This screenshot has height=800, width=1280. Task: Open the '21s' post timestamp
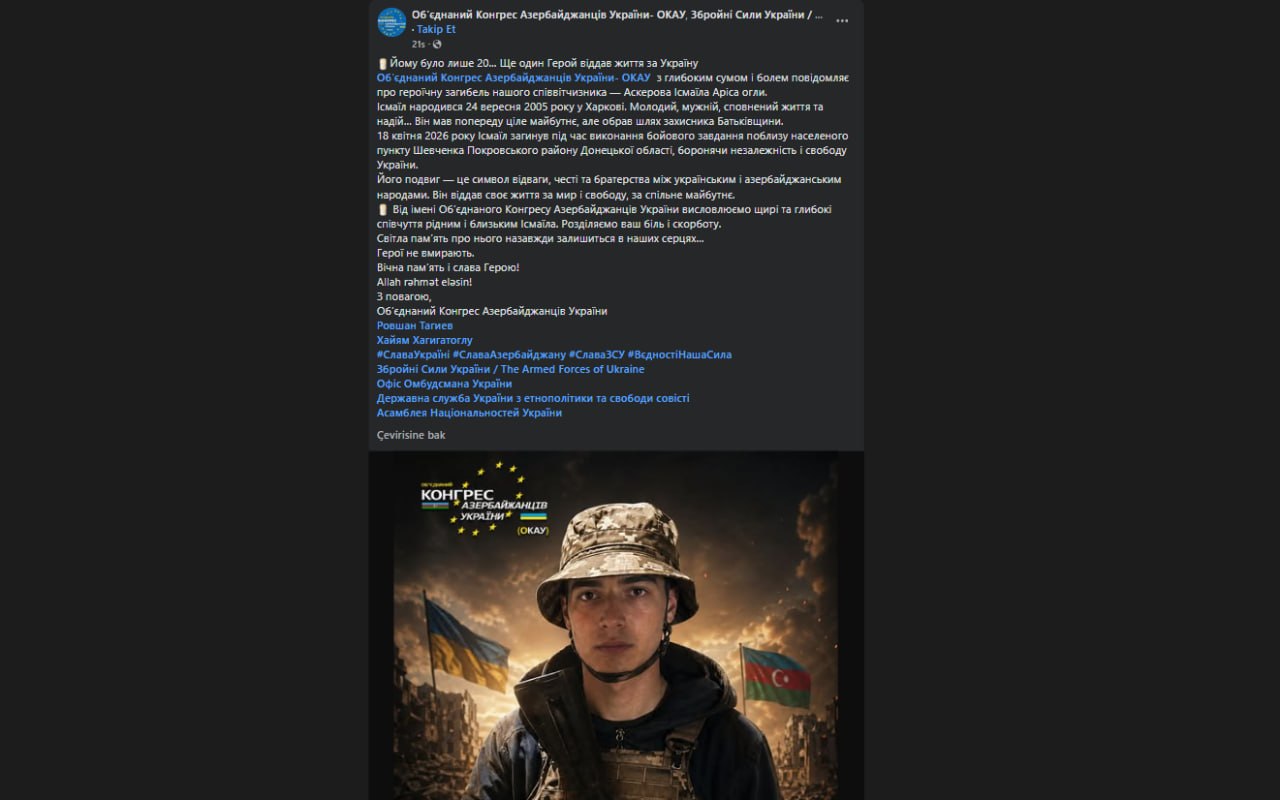[418, 44]
